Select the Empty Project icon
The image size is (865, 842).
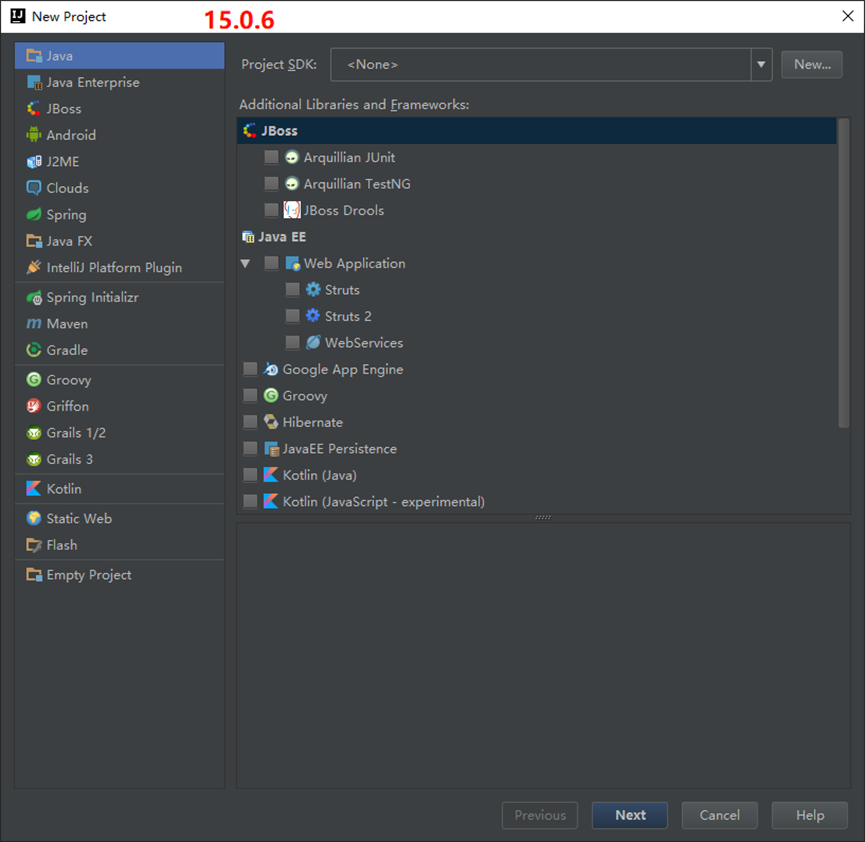click(x=34, y=575)
